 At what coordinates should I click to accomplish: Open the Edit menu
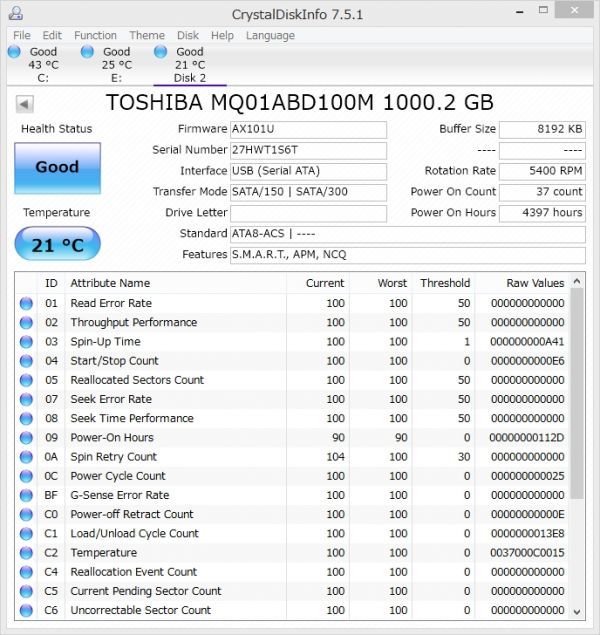click(x=52, y=36)
